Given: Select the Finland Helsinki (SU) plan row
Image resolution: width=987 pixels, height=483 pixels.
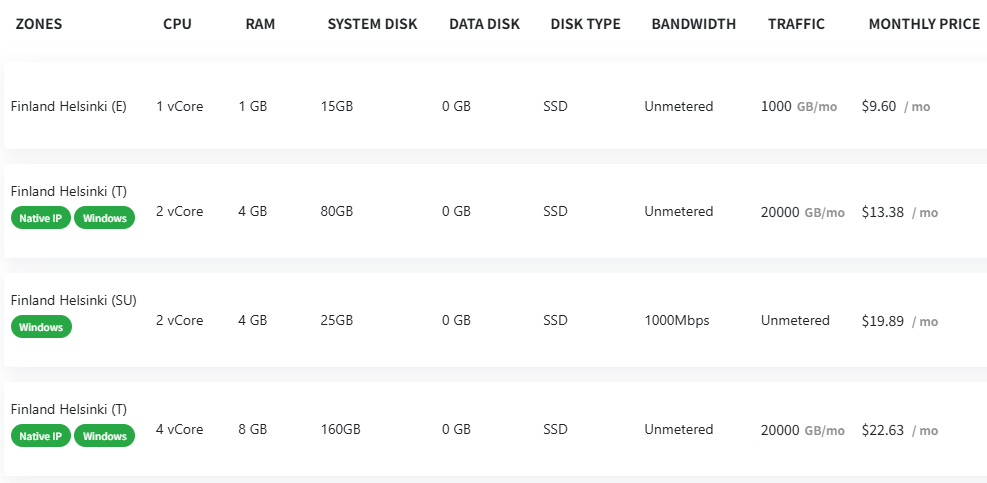Looking at the screenshot, I should 73,300.
